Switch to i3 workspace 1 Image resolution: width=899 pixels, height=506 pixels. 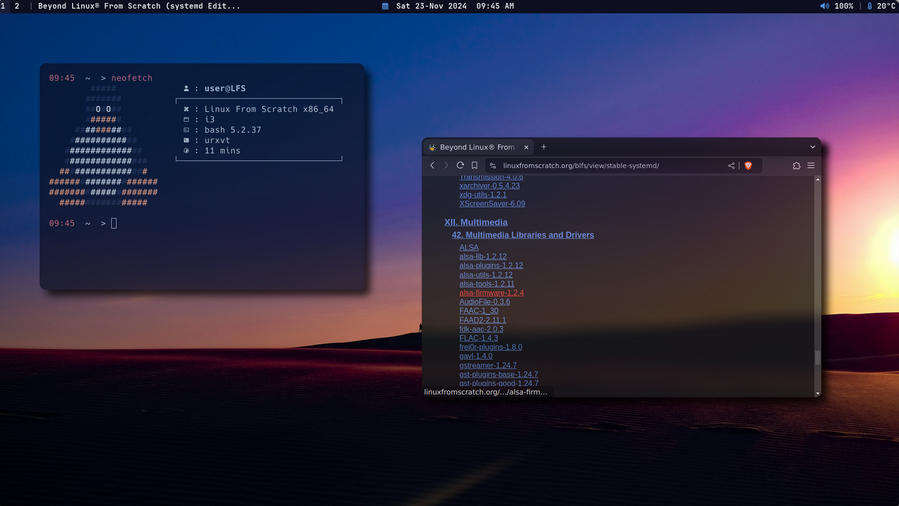(x=3, y=6)
